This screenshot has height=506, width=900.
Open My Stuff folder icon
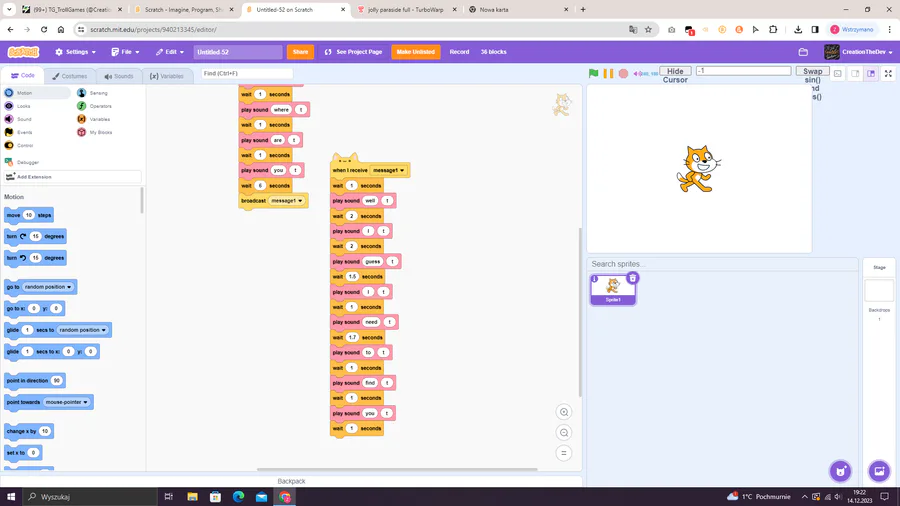[803, 52]
